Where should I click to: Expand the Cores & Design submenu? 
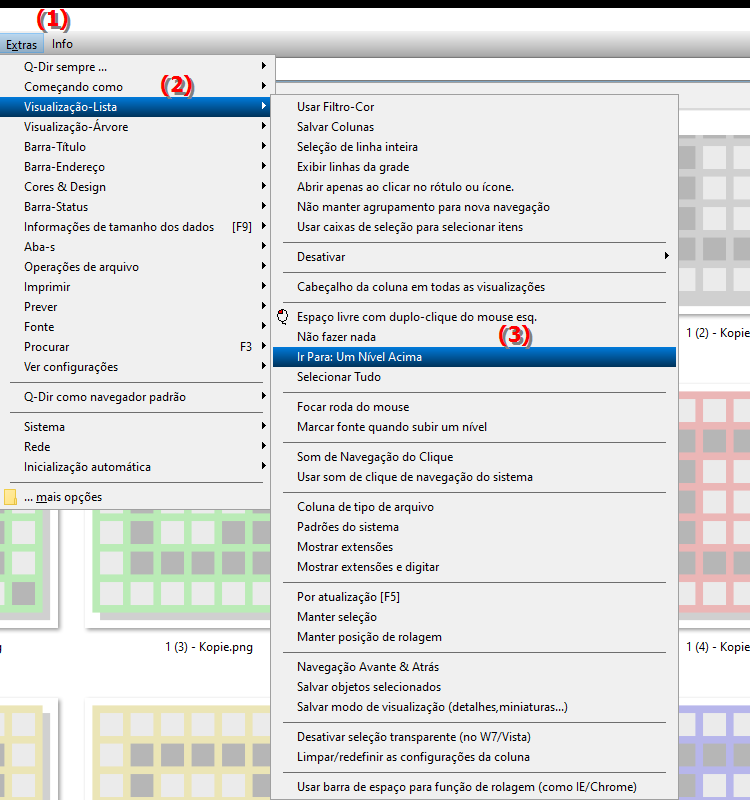click(x=65, y=187)
